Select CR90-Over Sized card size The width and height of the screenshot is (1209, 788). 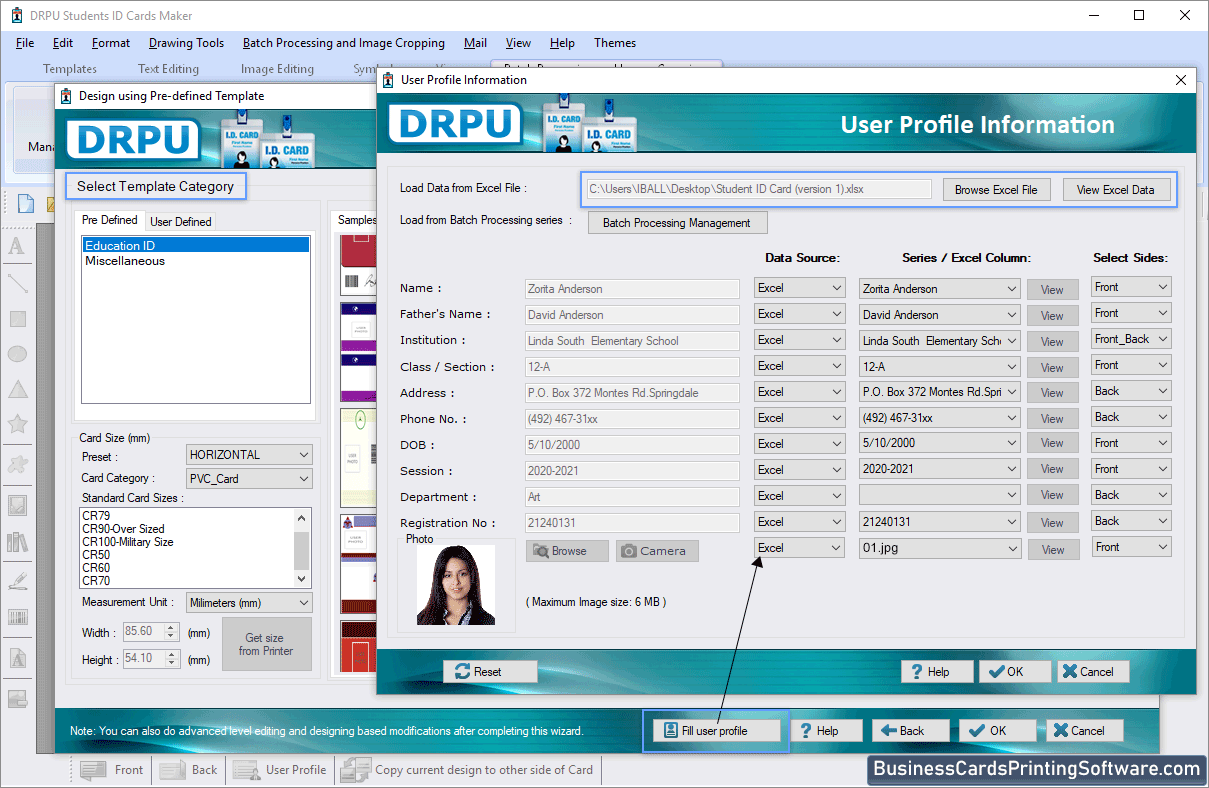pyautogui.click(x=124, y=529)
